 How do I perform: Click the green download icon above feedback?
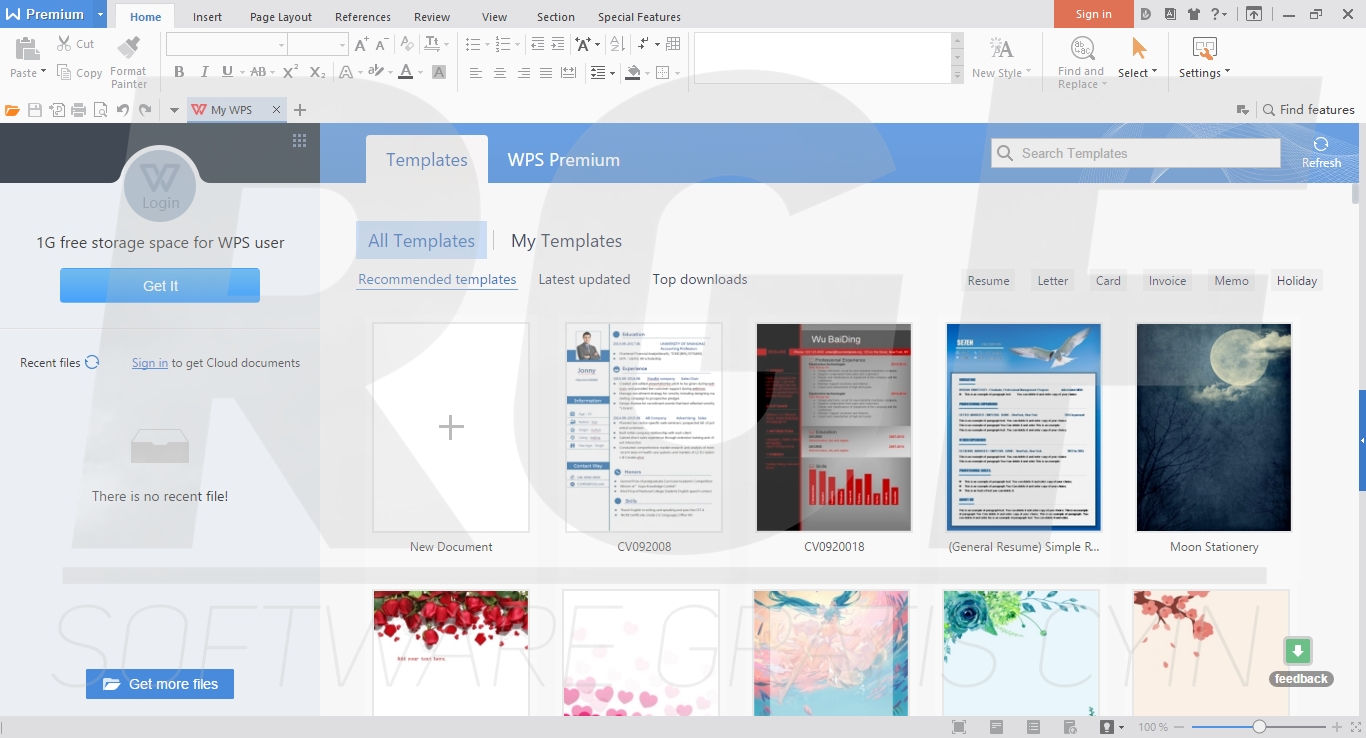(x=1298, y=652)
